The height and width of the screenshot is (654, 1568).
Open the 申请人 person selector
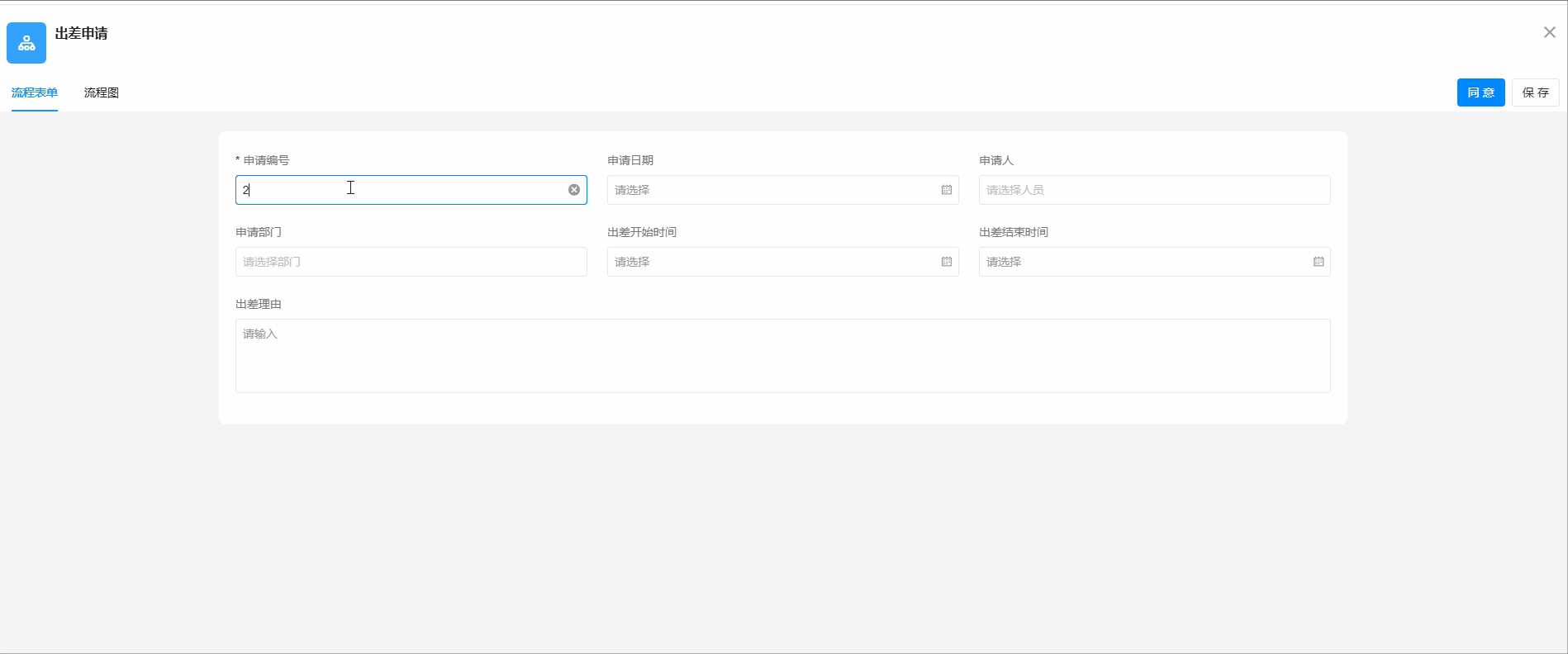coord(1154,190)
